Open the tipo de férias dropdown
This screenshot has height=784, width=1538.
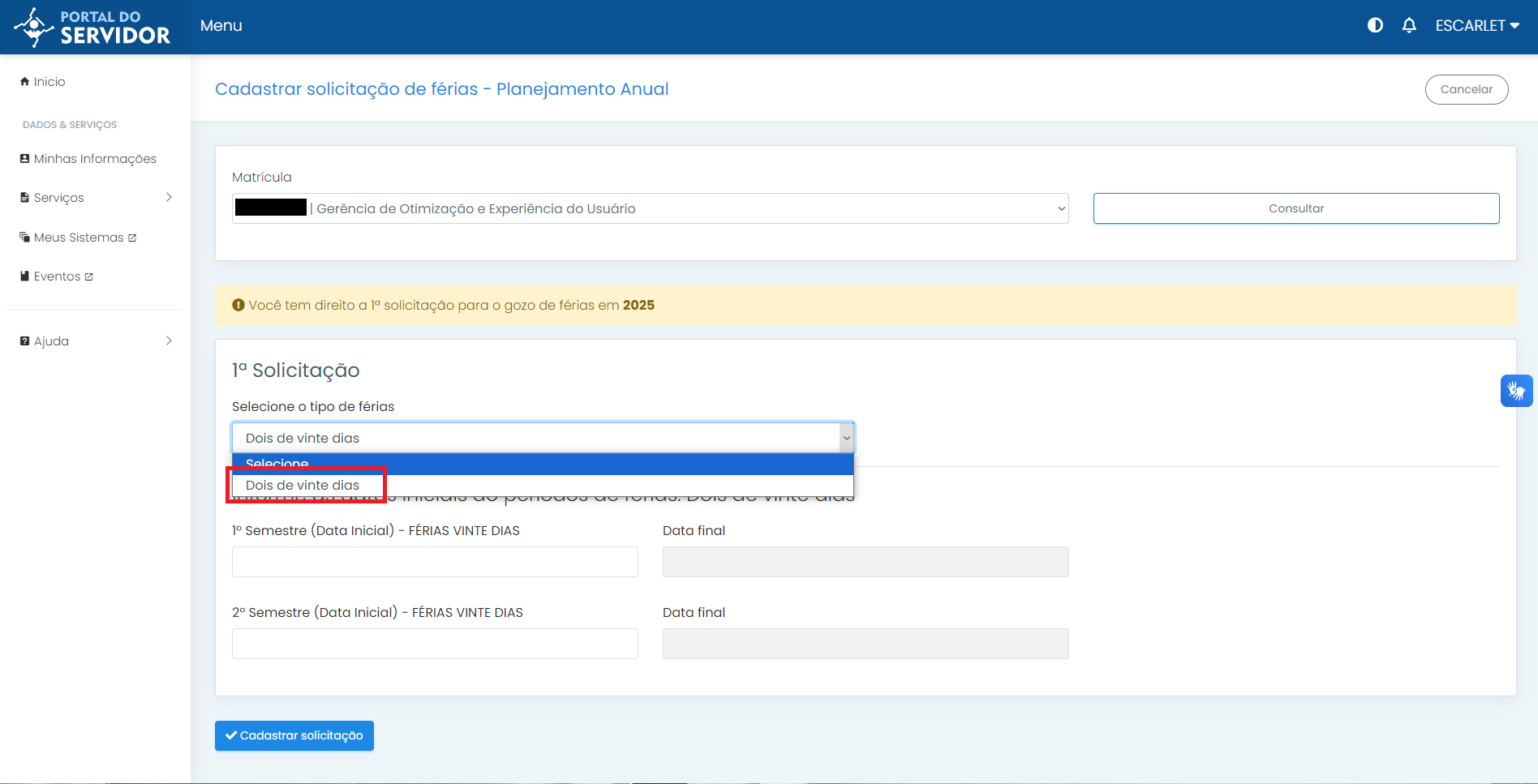point(543,438)
